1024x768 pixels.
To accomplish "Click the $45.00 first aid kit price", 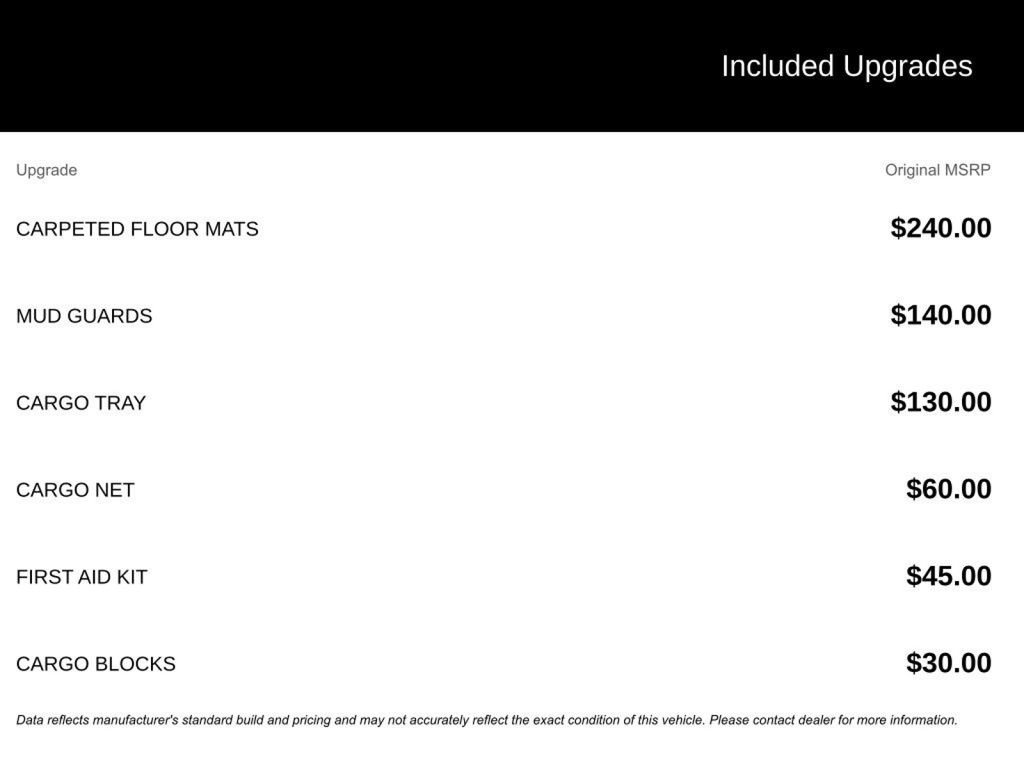I will (x=948, y=576).
